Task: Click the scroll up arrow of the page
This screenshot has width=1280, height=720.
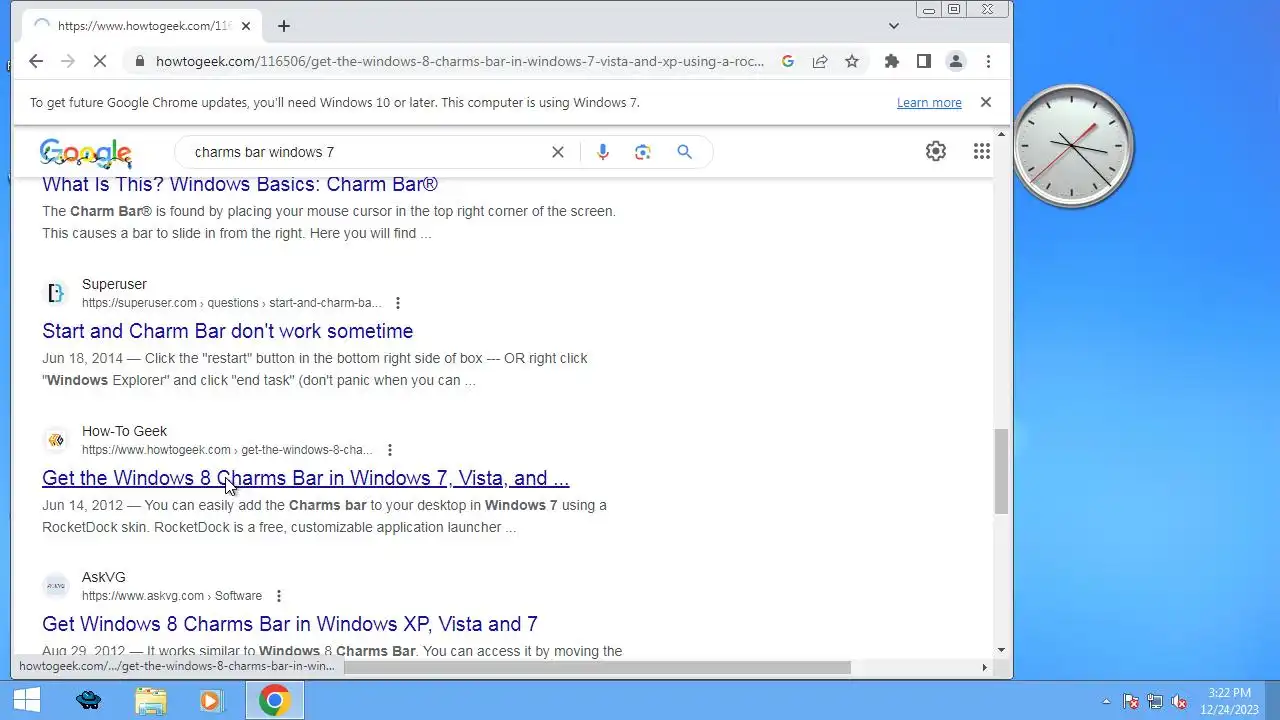Action: (1001, 135)
